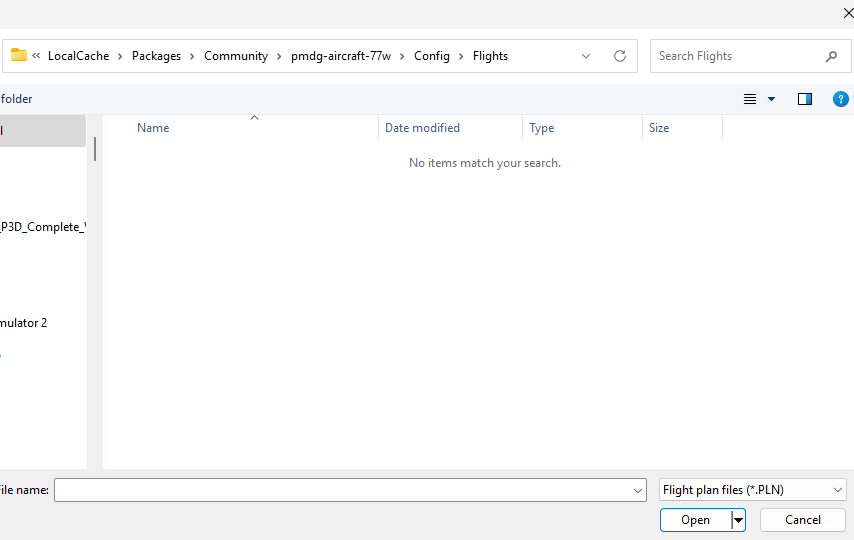Click the folder icon in address bar
The height and width of the screenshot is (540, 854).
click(x=19, y=56)
